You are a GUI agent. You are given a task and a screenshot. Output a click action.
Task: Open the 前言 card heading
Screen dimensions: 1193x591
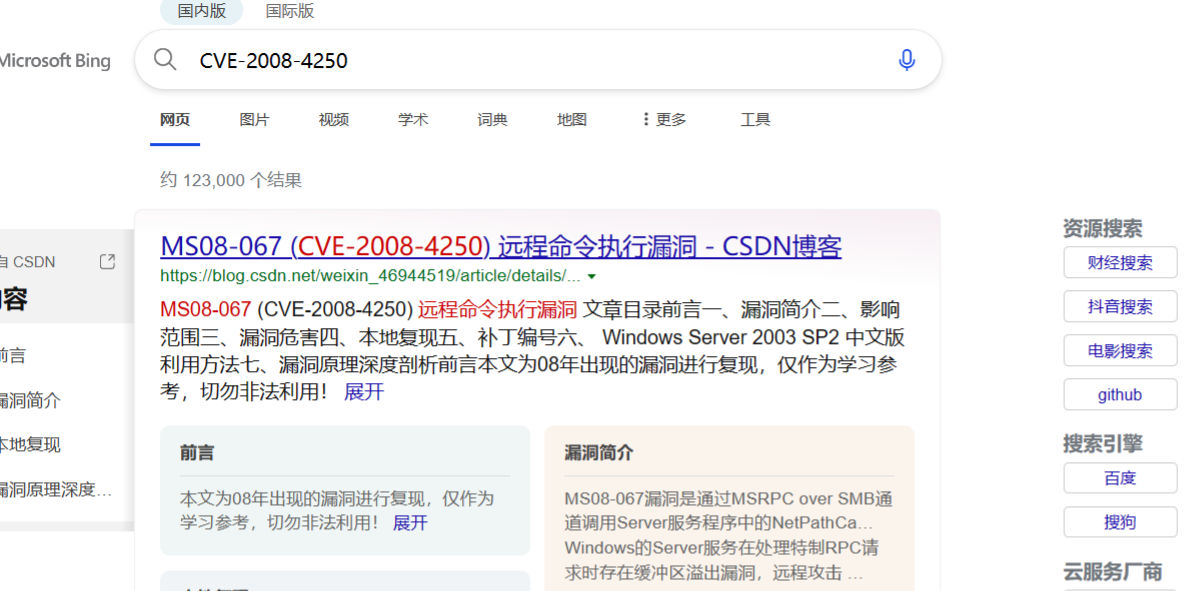(x=197, y=453)
